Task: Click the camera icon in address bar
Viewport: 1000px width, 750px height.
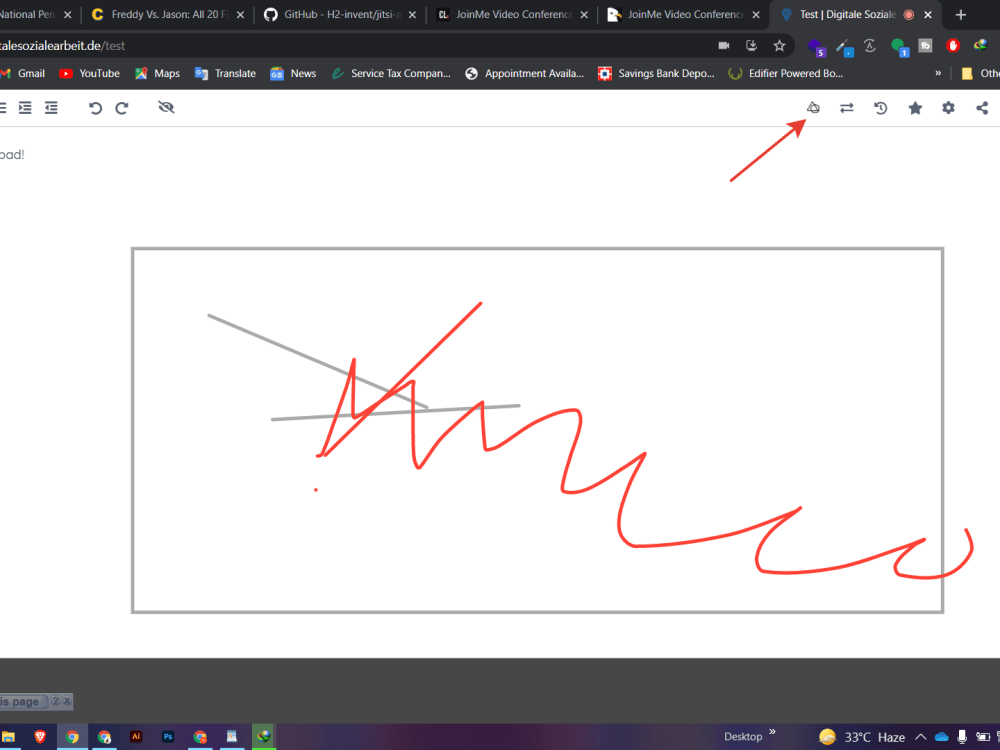Action: click(724, 45)
